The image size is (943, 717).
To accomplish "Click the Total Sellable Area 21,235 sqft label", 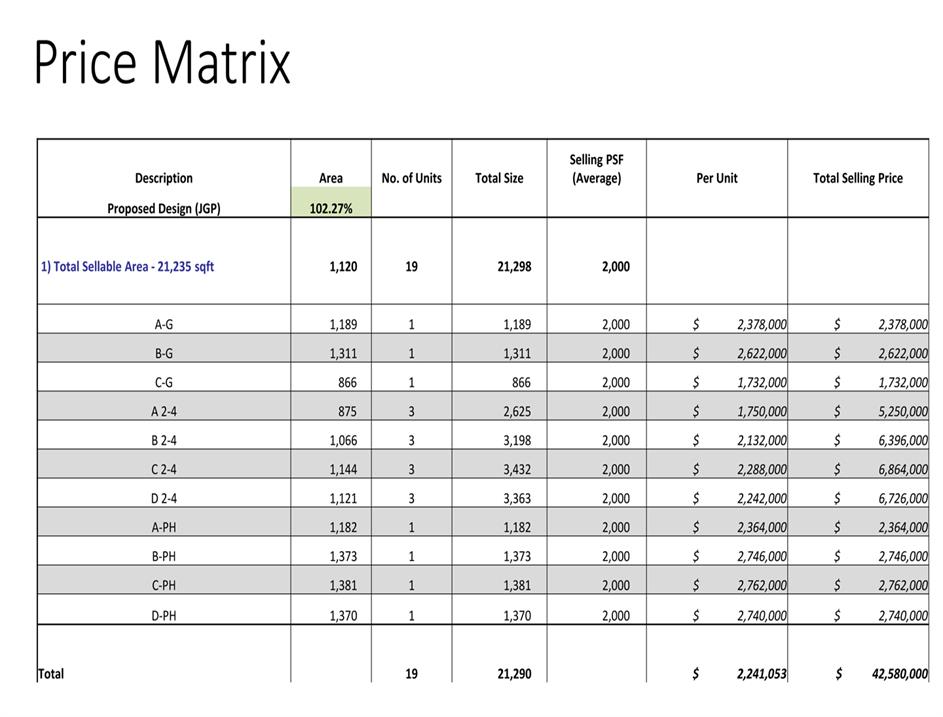I will [x=127, y=267].
